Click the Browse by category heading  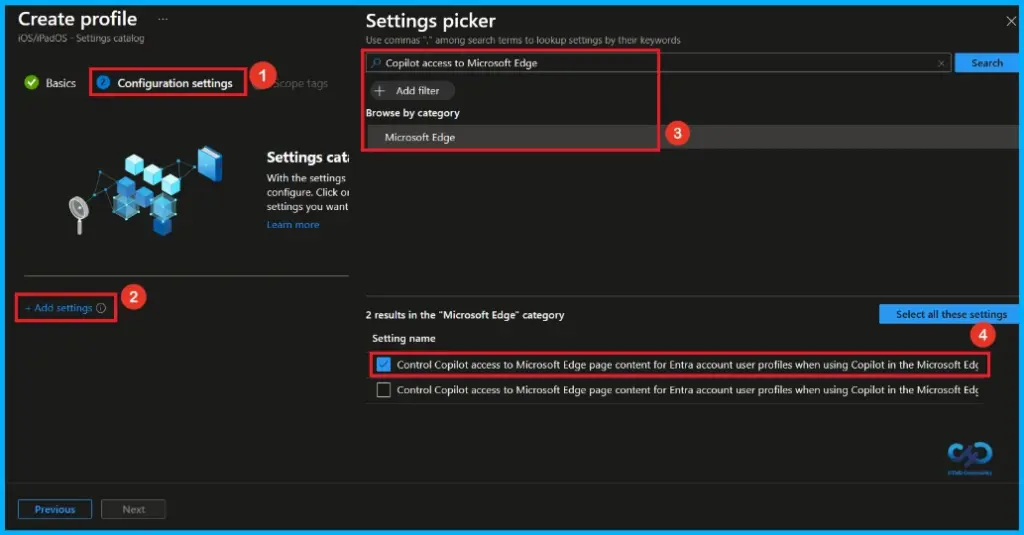(x=413, y=113)
